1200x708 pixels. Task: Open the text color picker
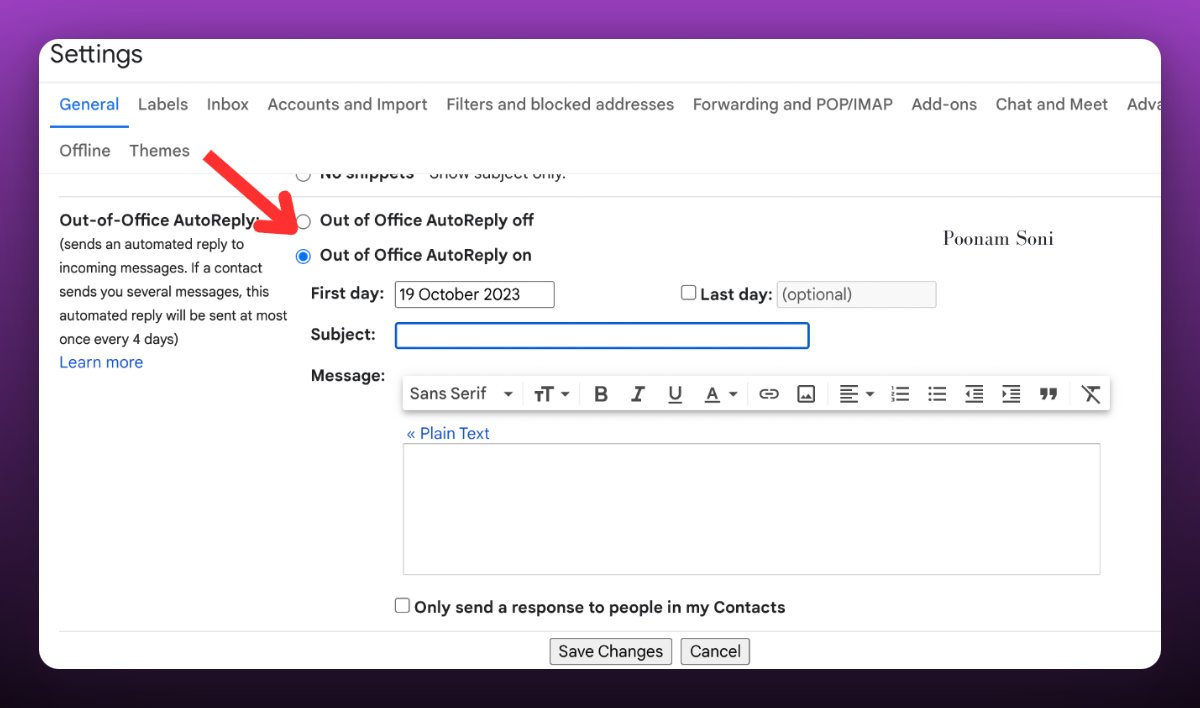[x=720, y=394]
